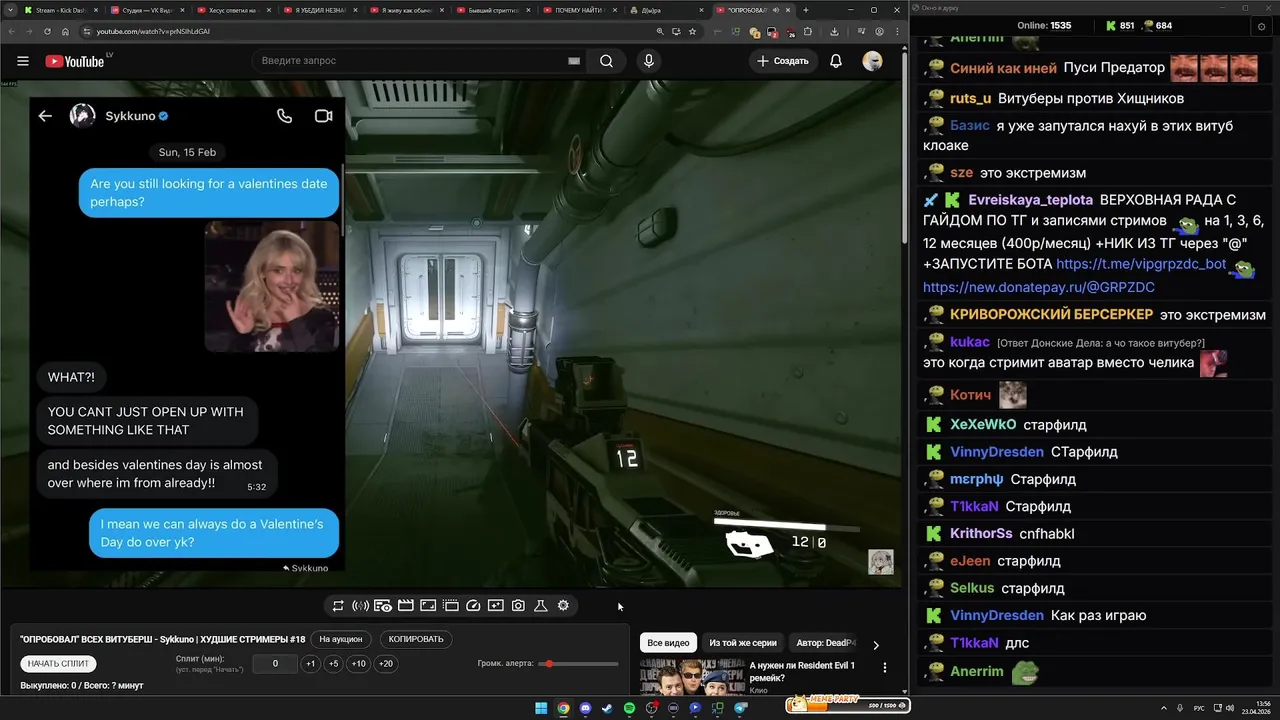Open a new browser tab
The height and width of the screenshot is (720, 1280).
click(806, 10)
